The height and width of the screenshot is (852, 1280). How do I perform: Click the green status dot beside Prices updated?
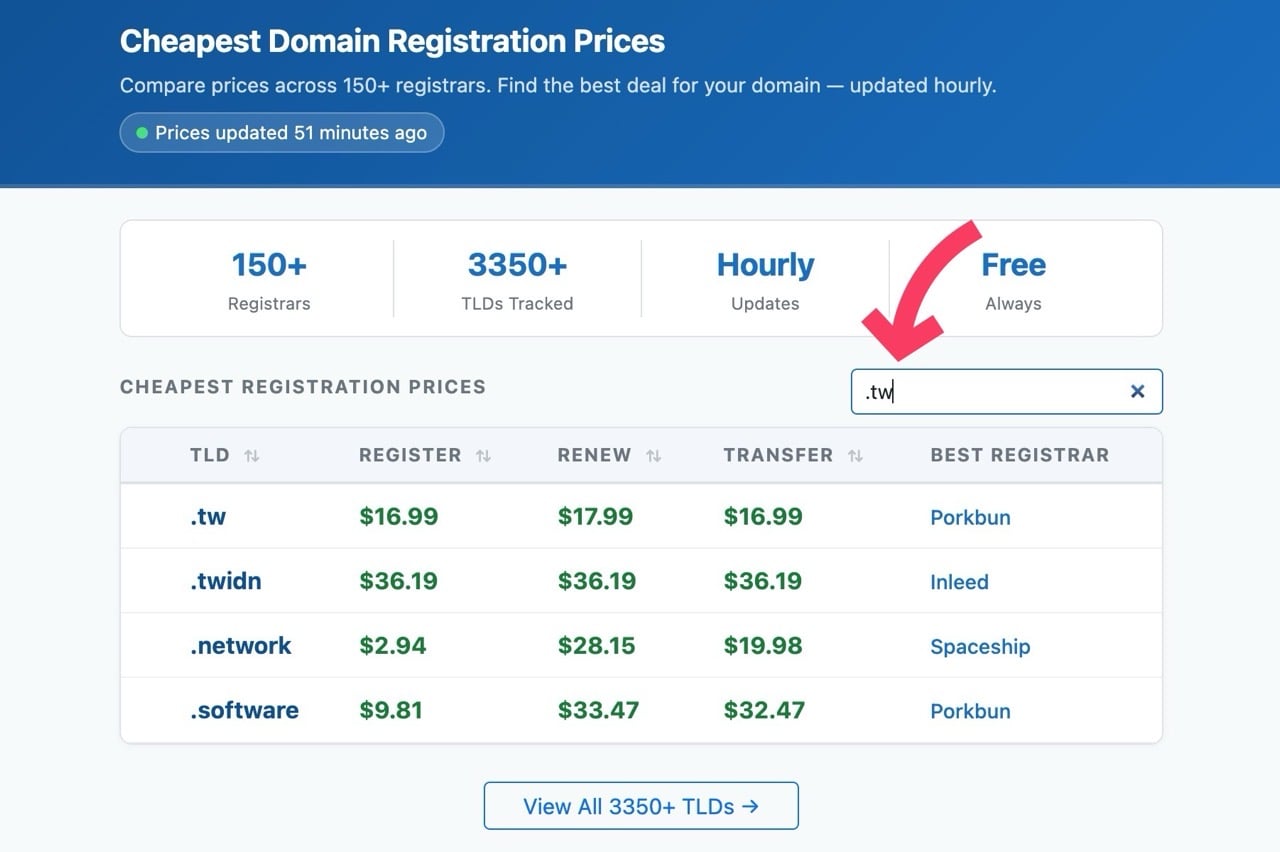142,133
